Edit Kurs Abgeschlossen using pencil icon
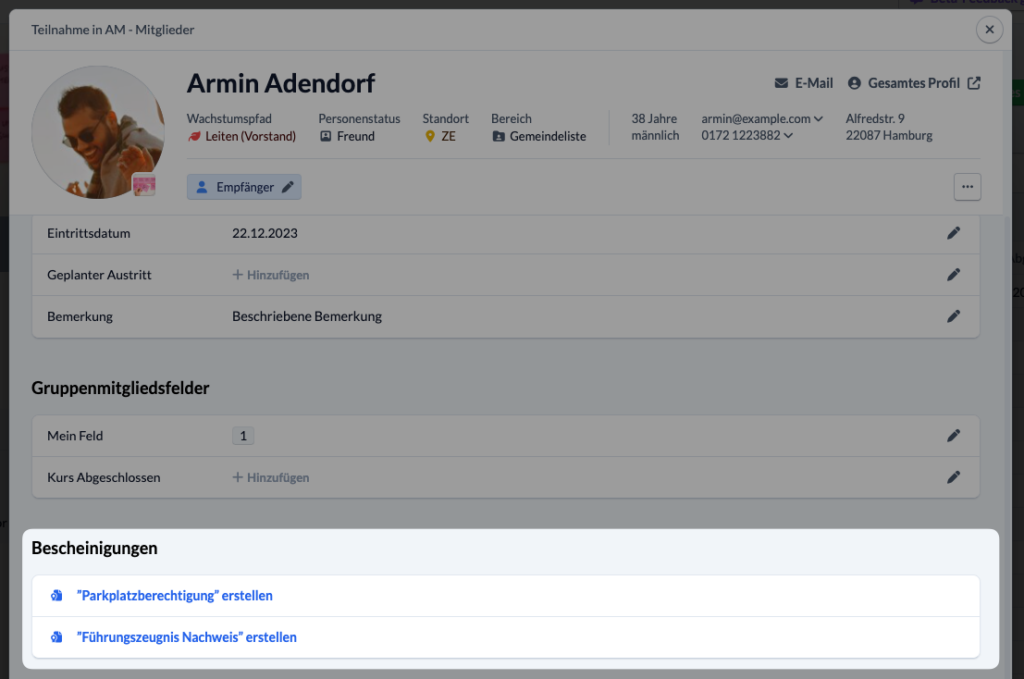The width and height of the screenshot is (1024, 679). pyautogui.click(x=953, y=477)
